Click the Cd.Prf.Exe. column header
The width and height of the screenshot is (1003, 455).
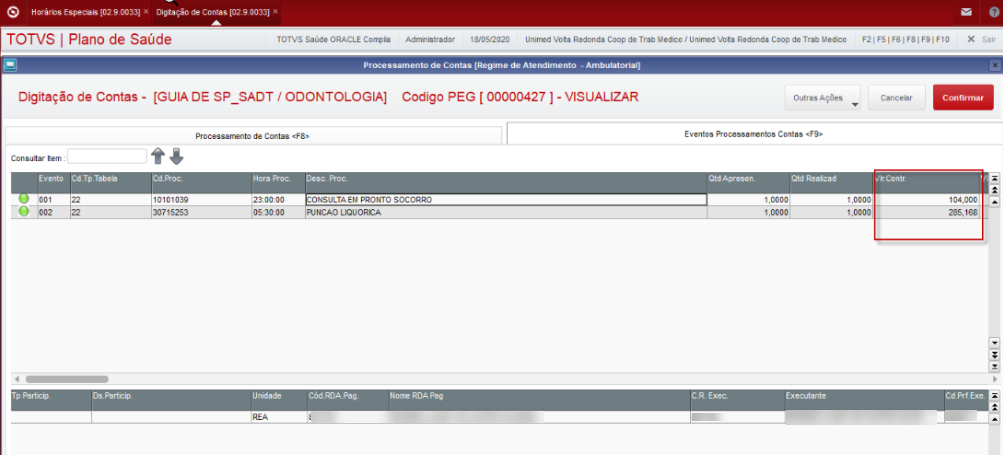coord(966,400)
